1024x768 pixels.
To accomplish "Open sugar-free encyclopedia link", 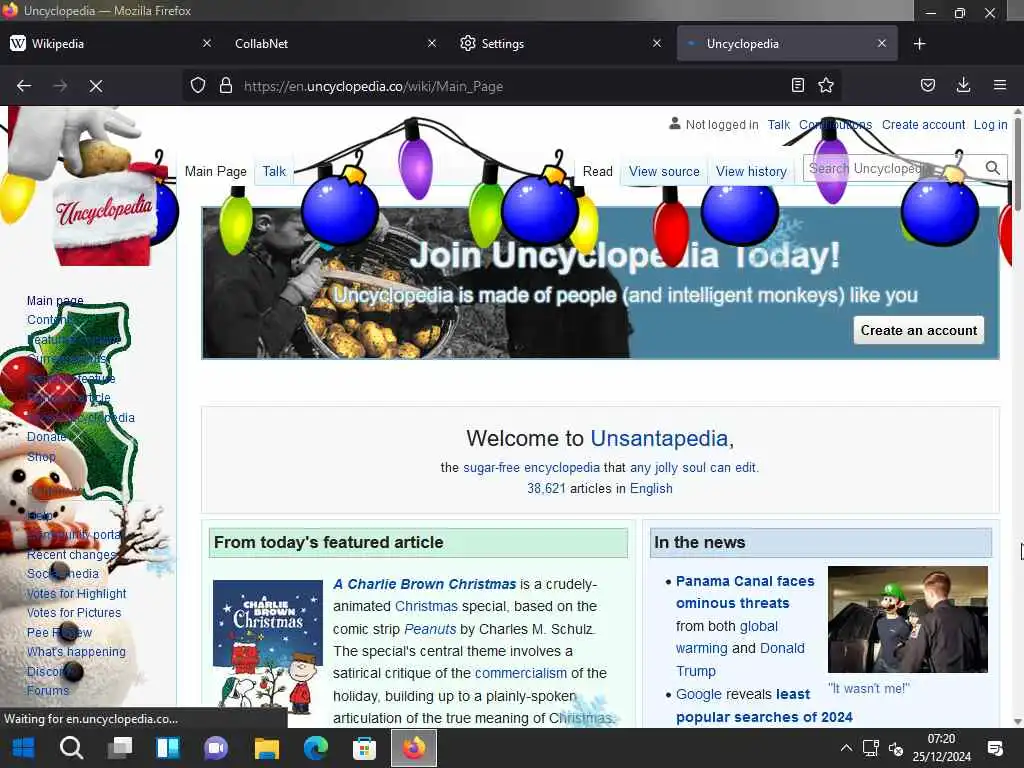I will coord(531,468).
